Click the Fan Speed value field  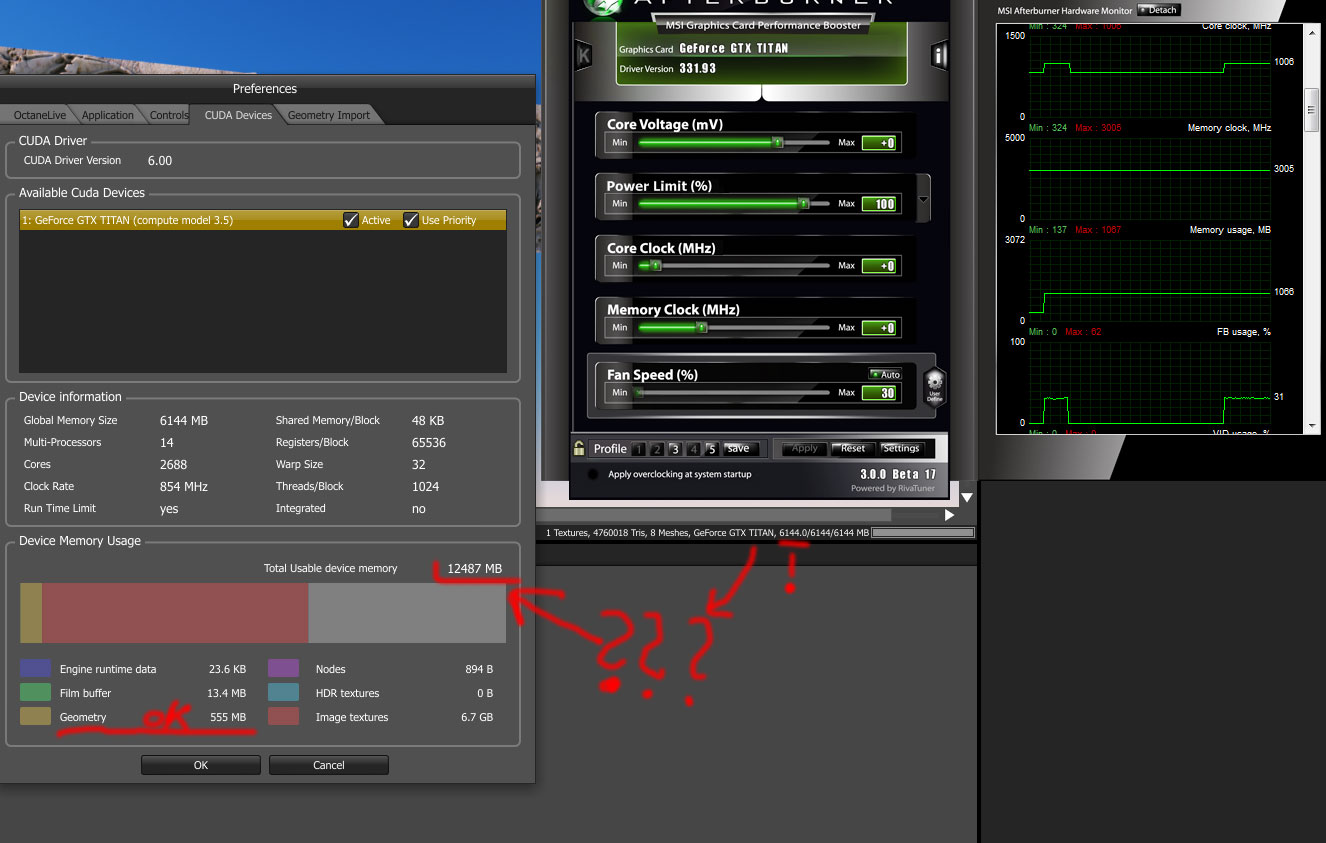[x=880, y=393]
